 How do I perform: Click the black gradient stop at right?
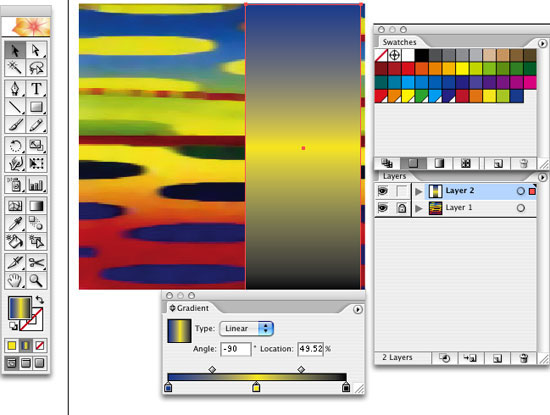tap(346, 387)
